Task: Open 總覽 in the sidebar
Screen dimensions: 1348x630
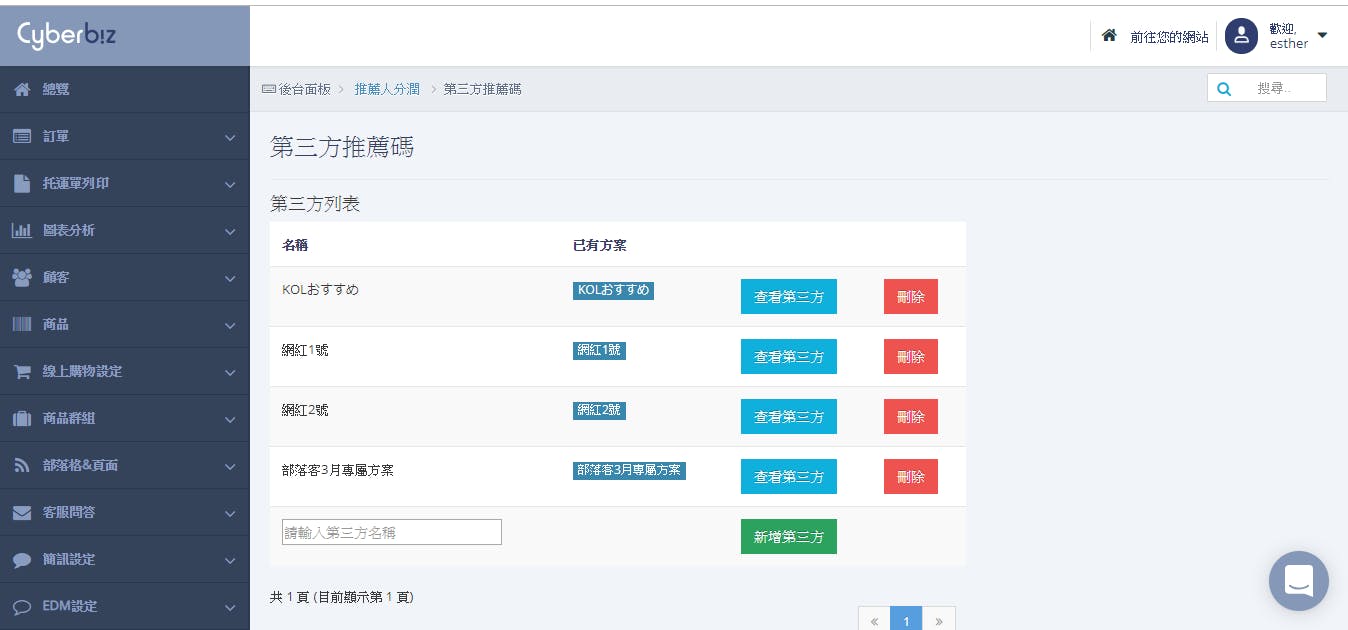Action: (x=124, y=90)
